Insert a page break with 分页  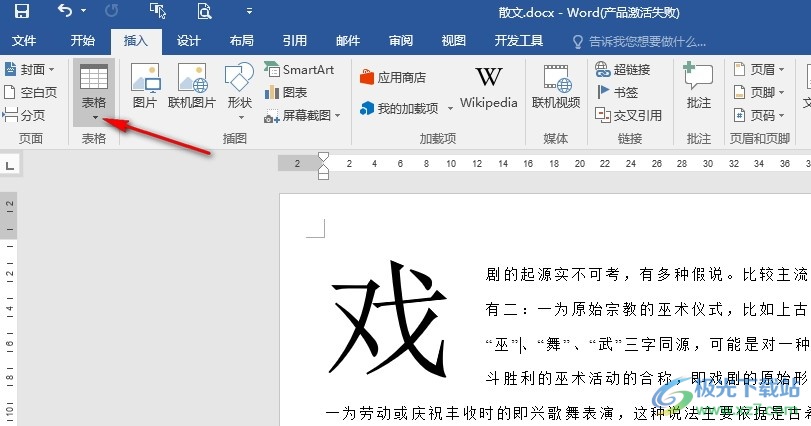(x=24, y=115)
